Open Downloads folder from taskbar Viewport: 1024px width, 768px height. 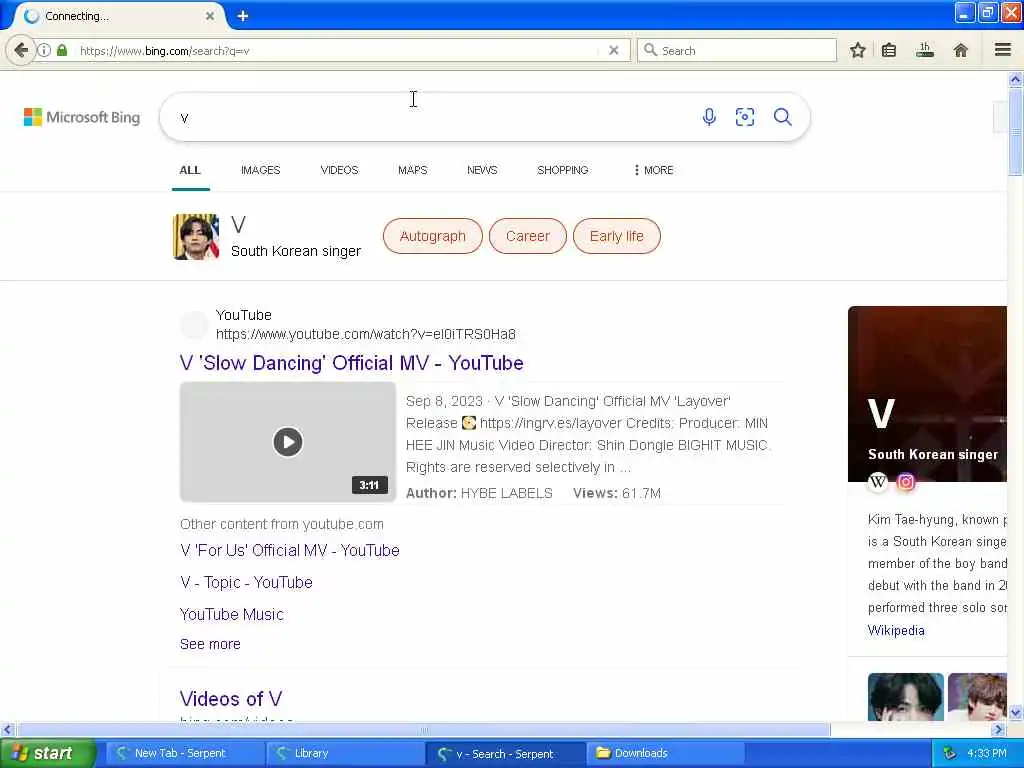click(665, 753)
